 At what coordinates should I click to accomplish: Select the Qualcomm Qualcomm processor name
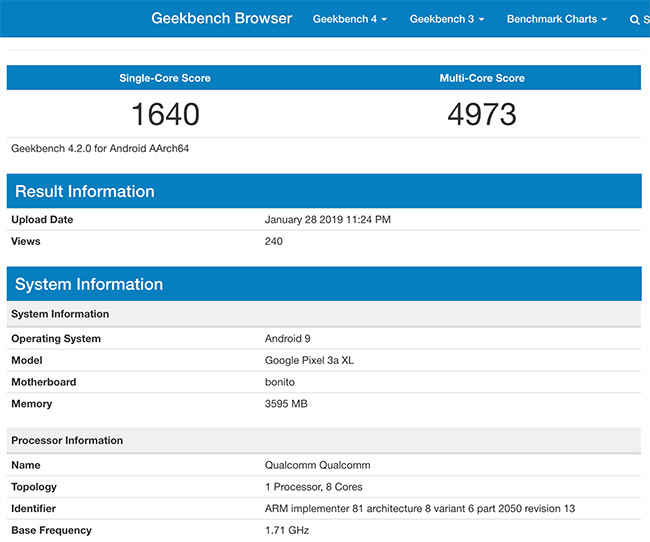pos(318,465)
